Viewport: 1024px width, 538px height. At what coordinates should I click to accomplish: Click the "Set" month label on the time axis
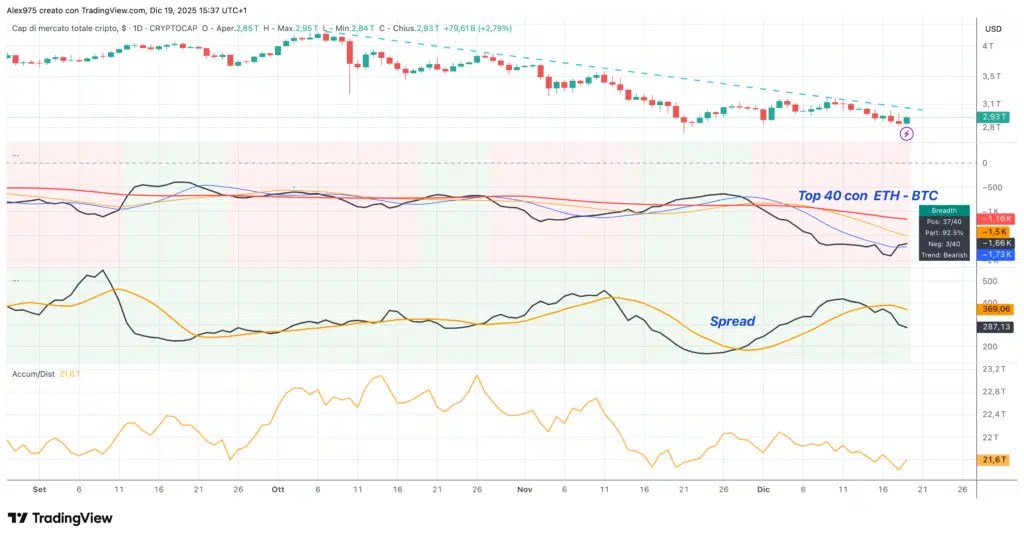point(39,490)
